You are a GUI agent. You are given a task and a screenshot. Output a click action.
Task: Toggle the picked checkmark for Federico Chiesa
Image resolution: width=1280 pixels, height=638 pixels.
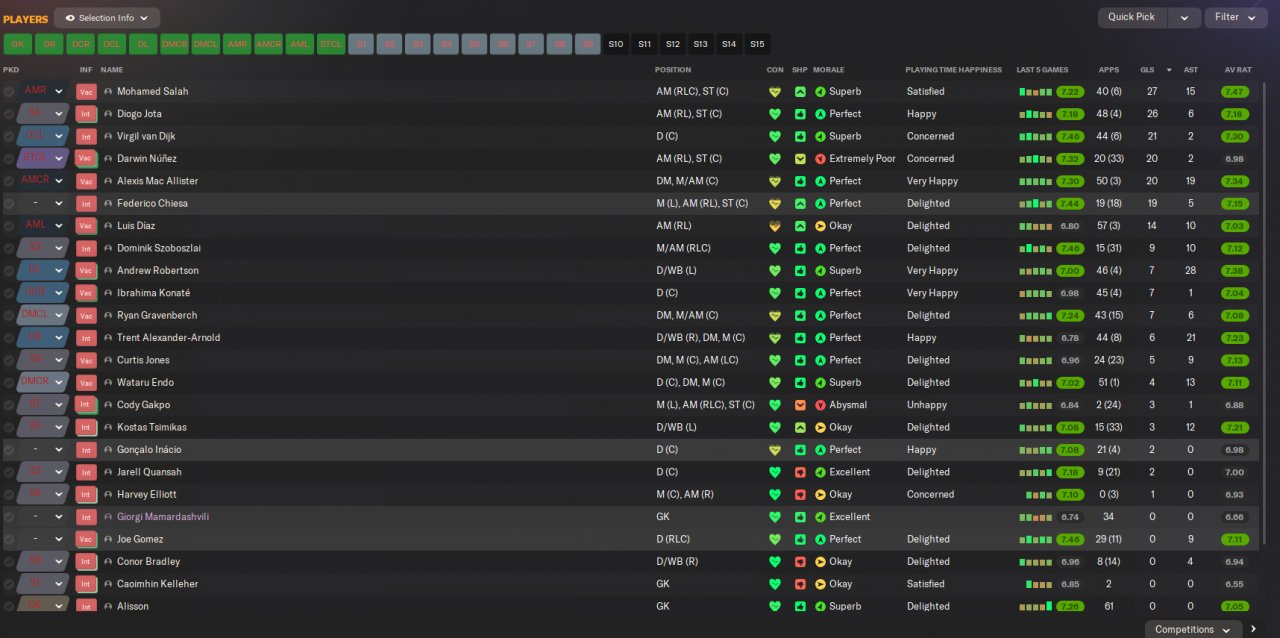pyautogui.click(x=9, y=203)
